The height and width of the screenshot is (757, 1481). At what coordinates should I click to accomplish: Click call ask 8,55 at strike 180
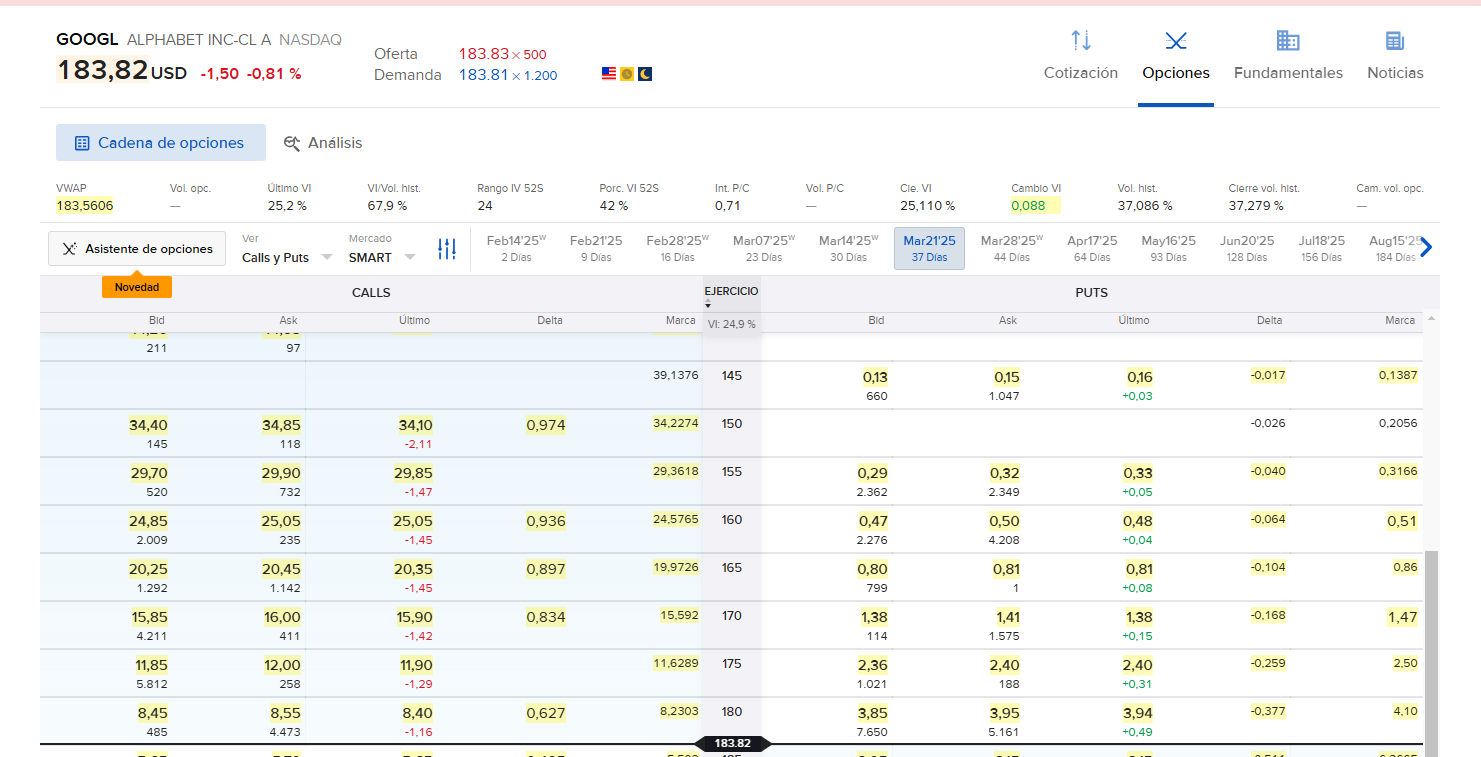[283, 713]
